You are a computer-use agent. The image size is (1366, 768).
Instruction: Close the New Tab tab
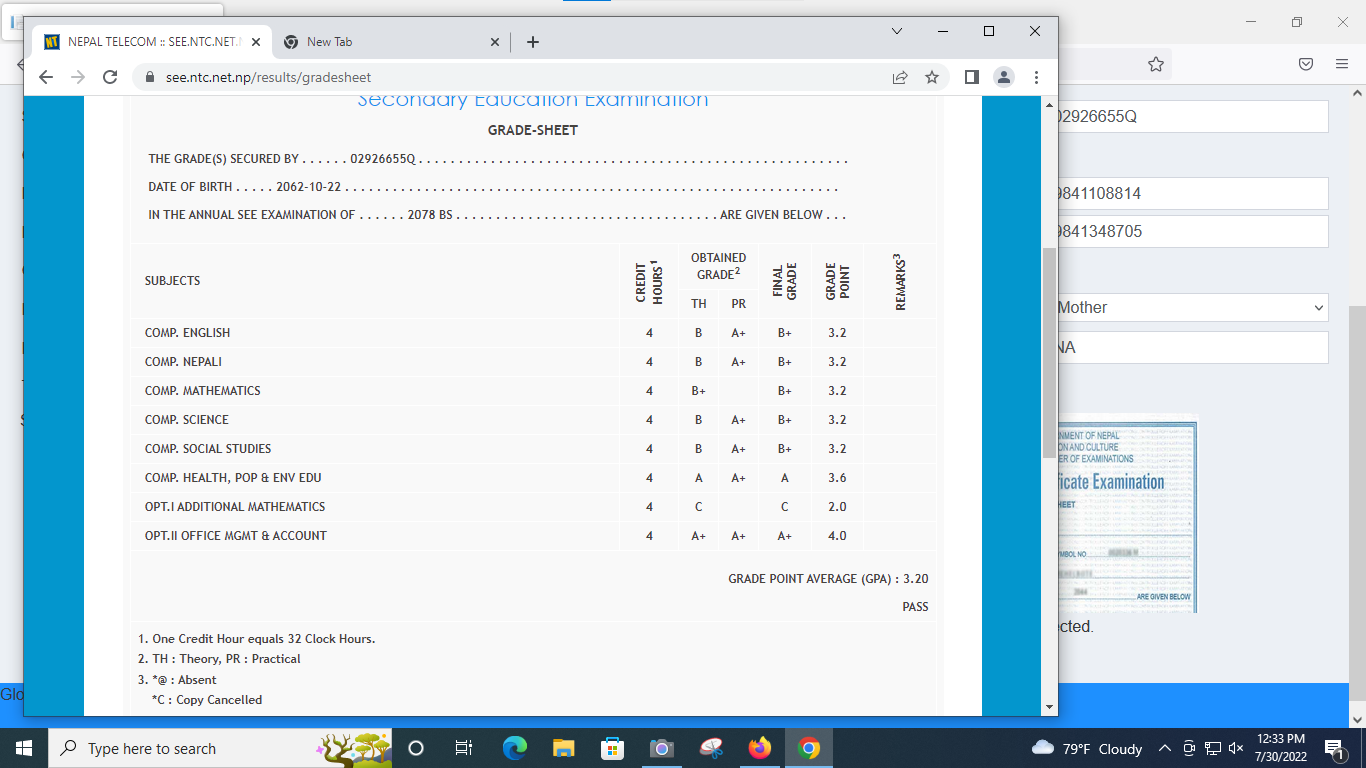coord(495,42)
